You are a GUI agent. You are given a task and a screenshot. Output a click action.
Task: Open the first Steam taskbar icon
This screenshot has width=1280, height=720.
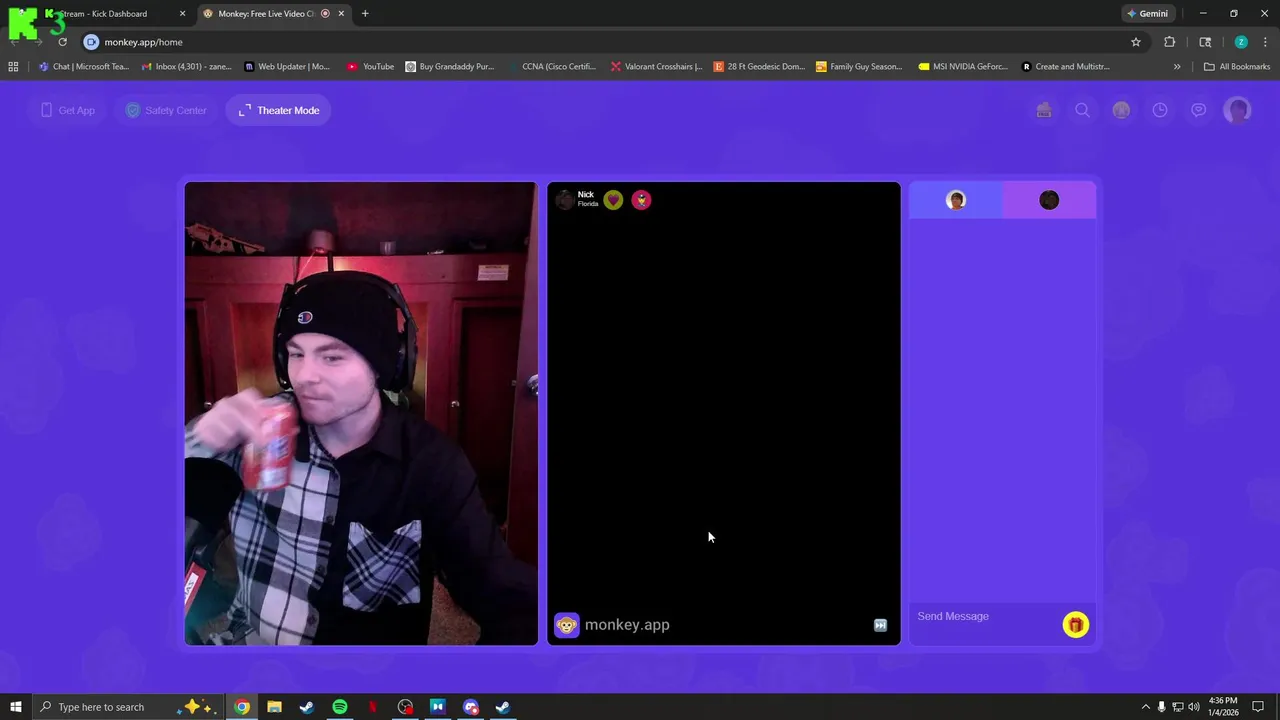coord(307,707)
